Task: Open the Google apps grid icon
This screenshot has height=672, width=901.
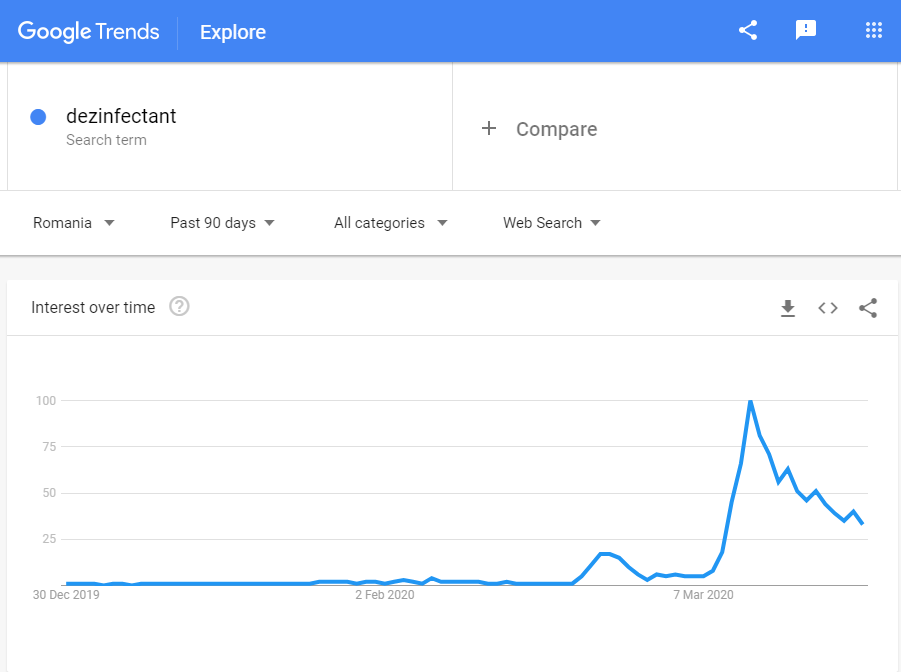Action: pyautogui.click(x=873, y=30)
